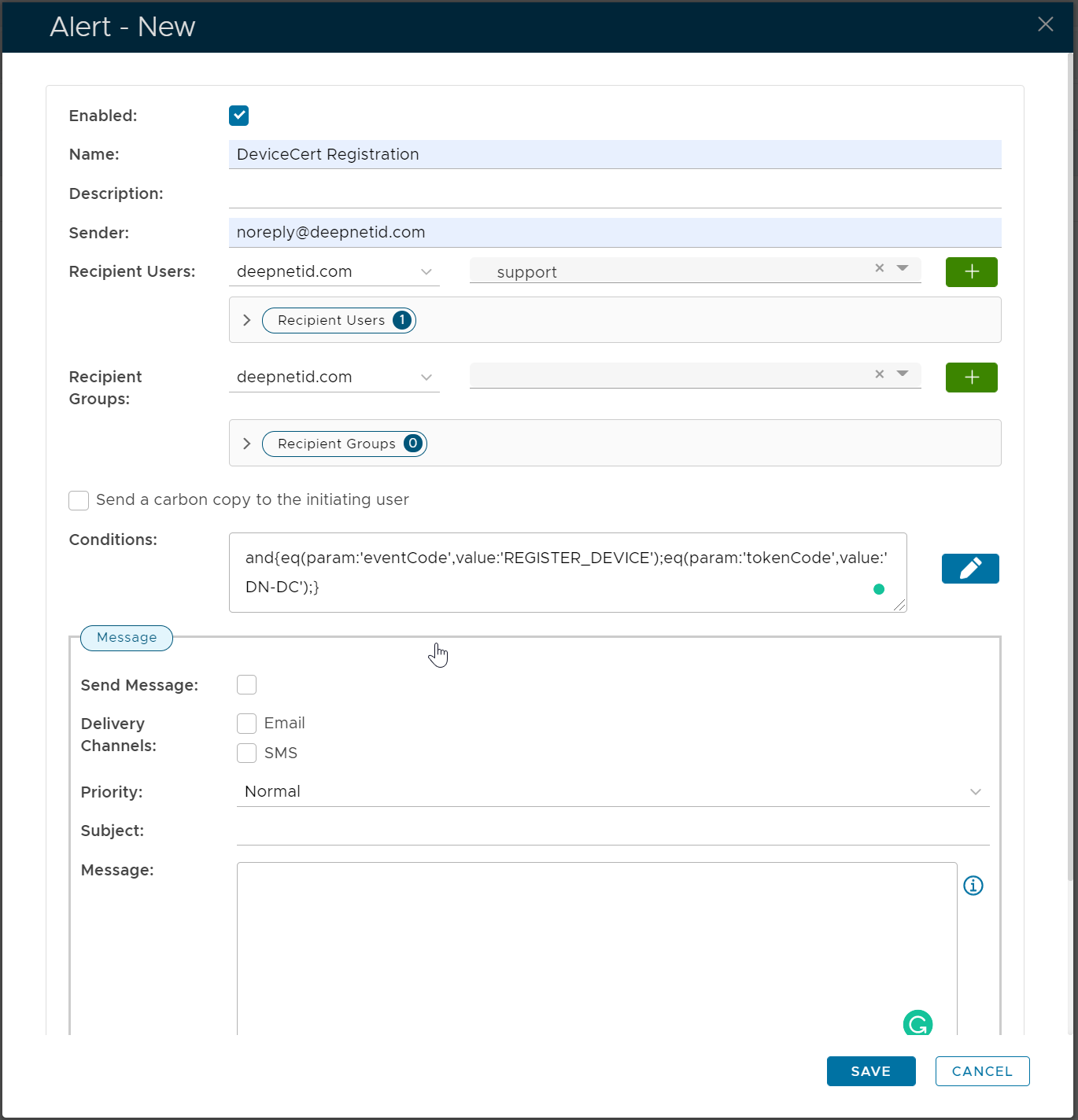Clear the selected support user
This screenshot has height=1120, width=1078.
coord(880,268)
